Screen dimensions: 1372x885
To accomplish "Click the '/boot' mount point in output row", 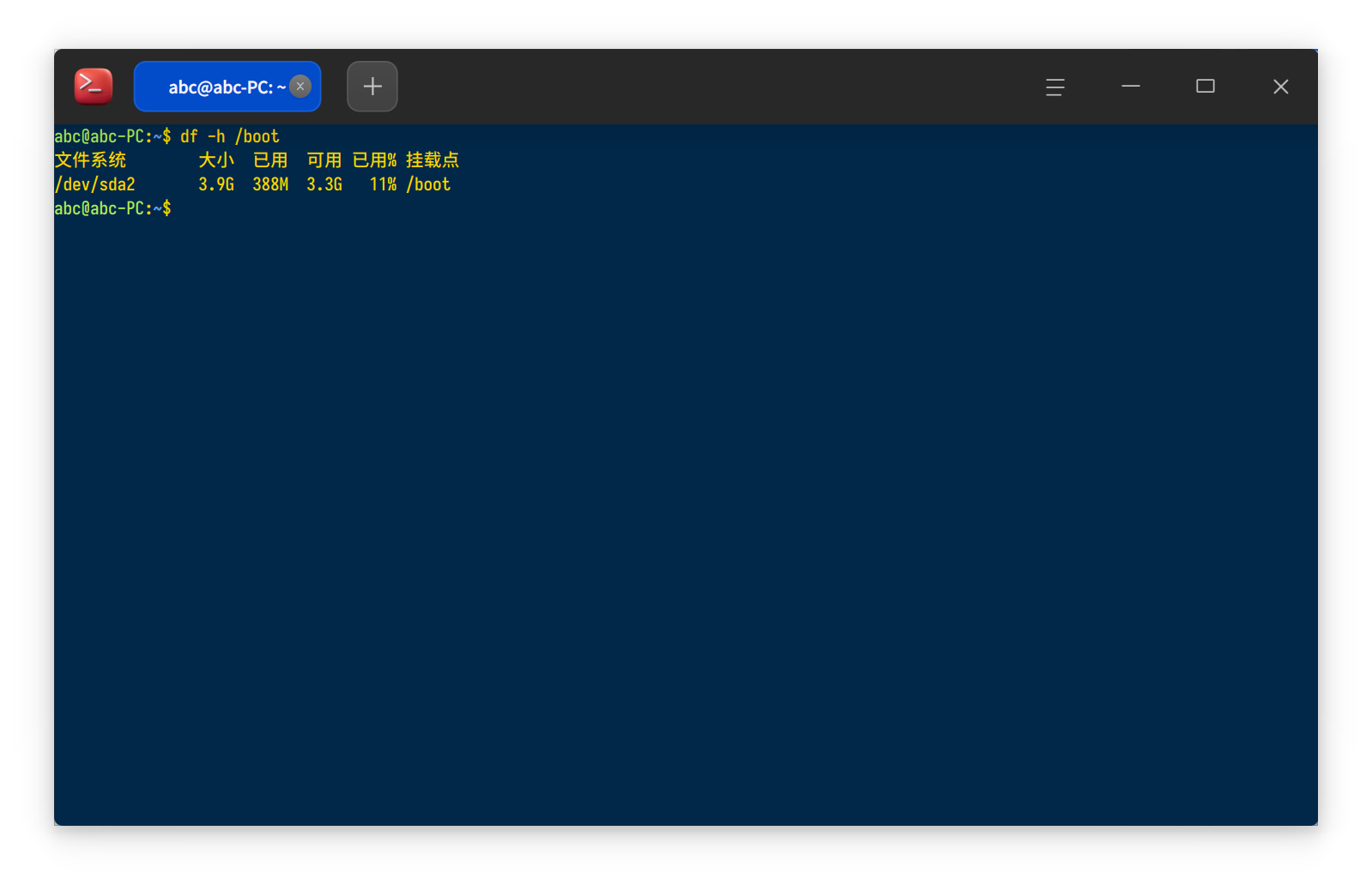I will [428, 184].
